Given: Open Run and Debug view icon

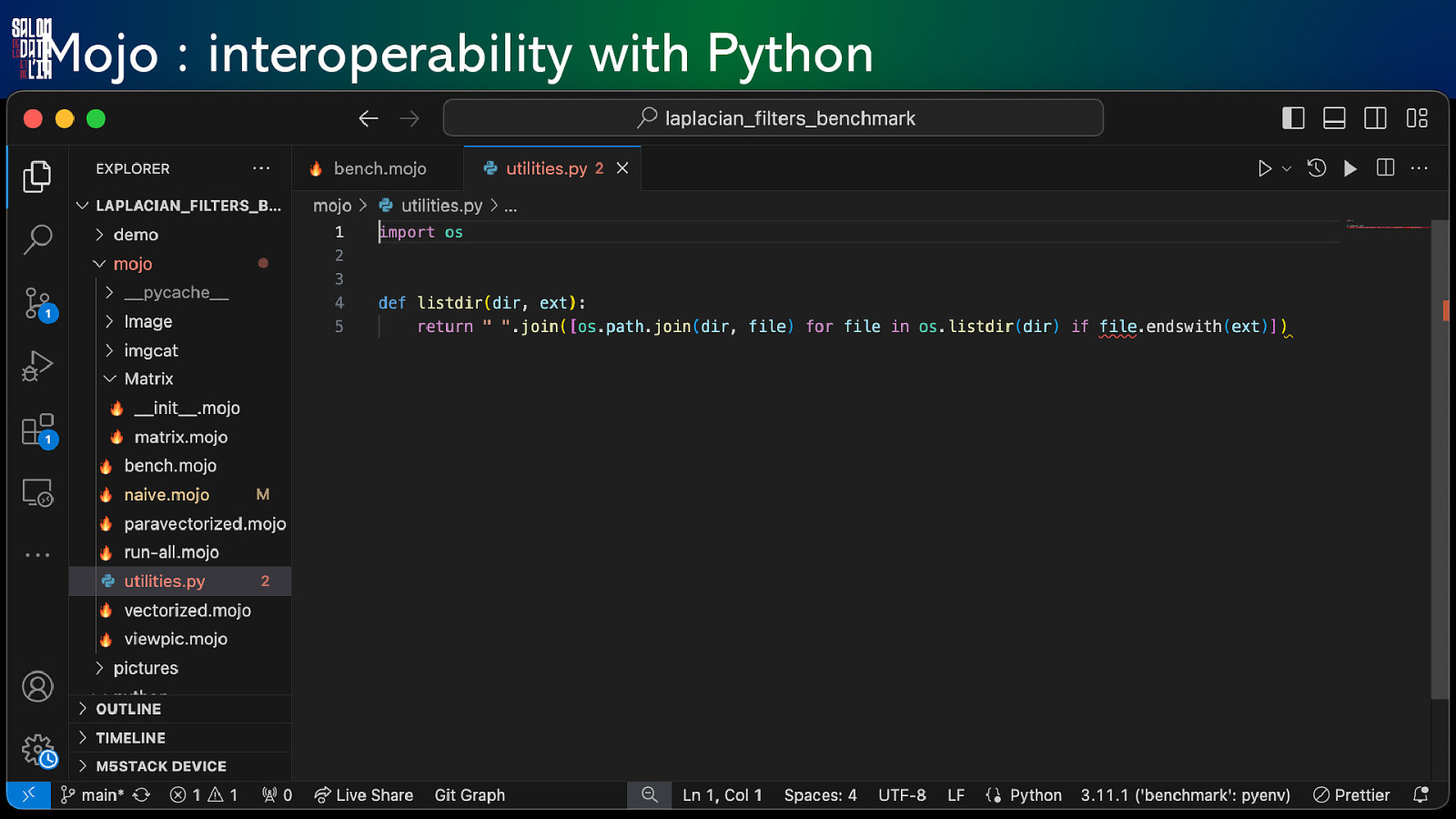Looking at the screenshot, I should coord(37,366).
